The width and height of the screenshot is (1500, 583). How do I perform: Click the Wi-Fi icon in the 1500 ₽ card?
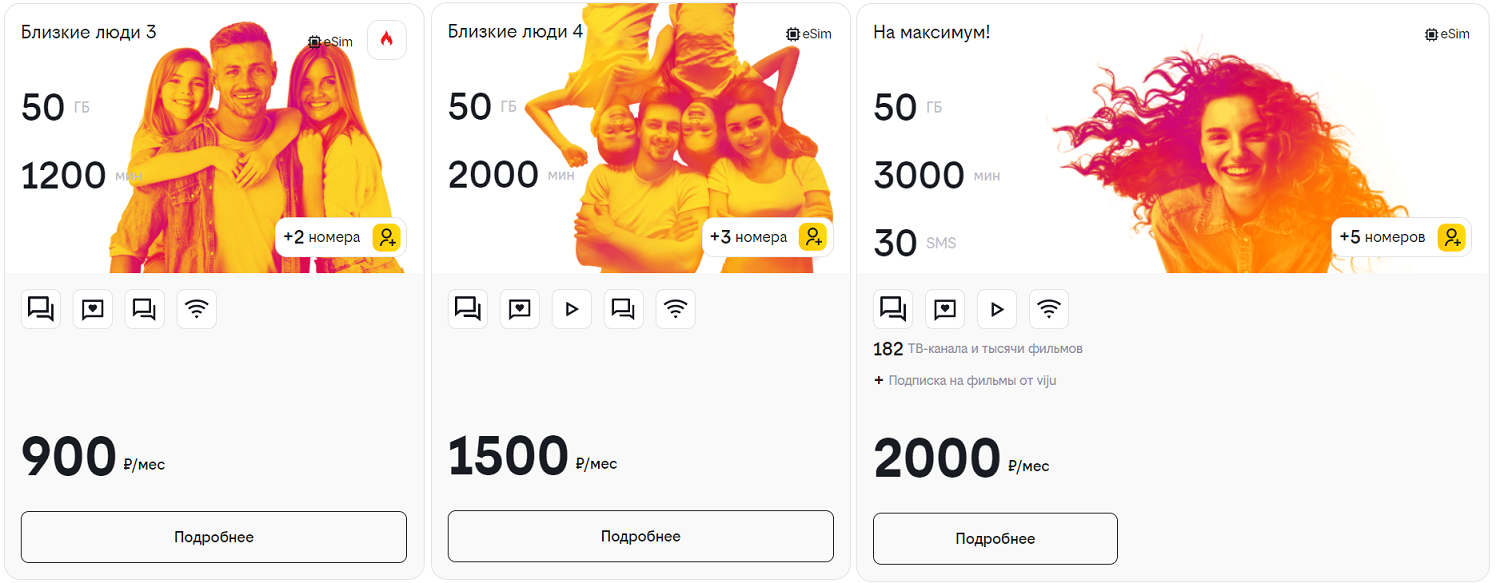[x=676, y=309]
